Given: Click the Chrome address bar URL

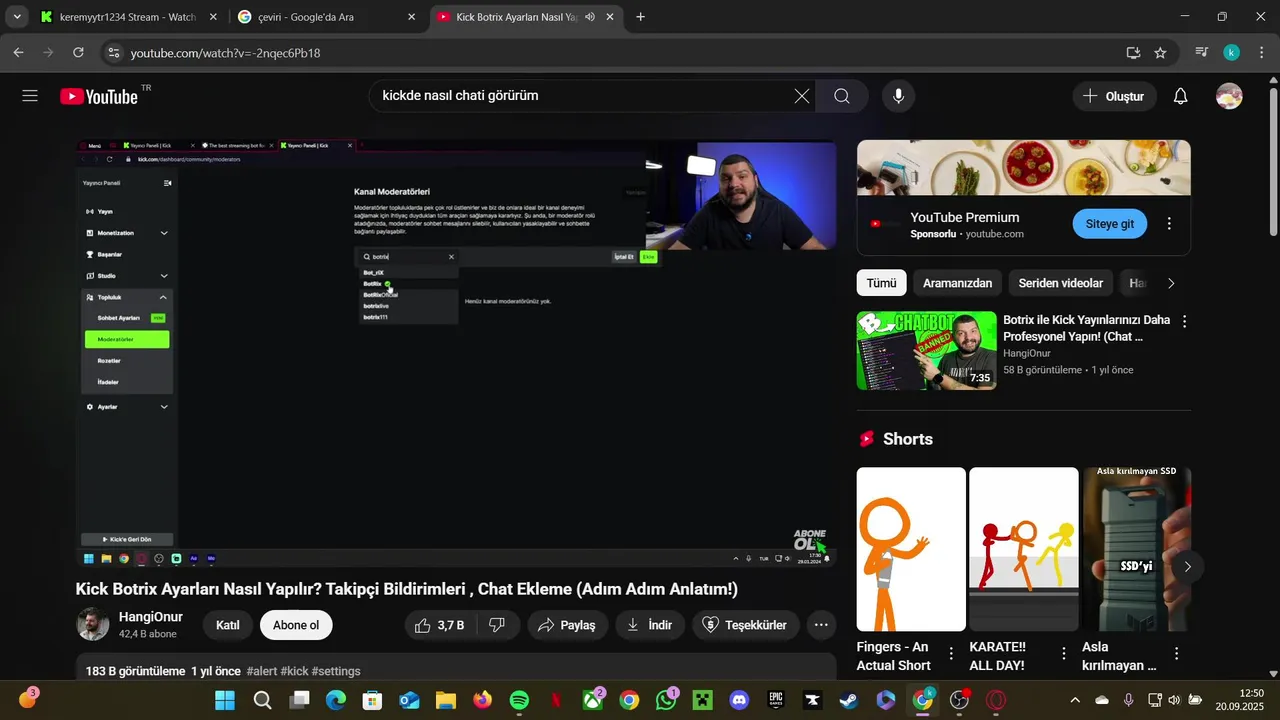Looking at the screenshot, I should point(225,53).
